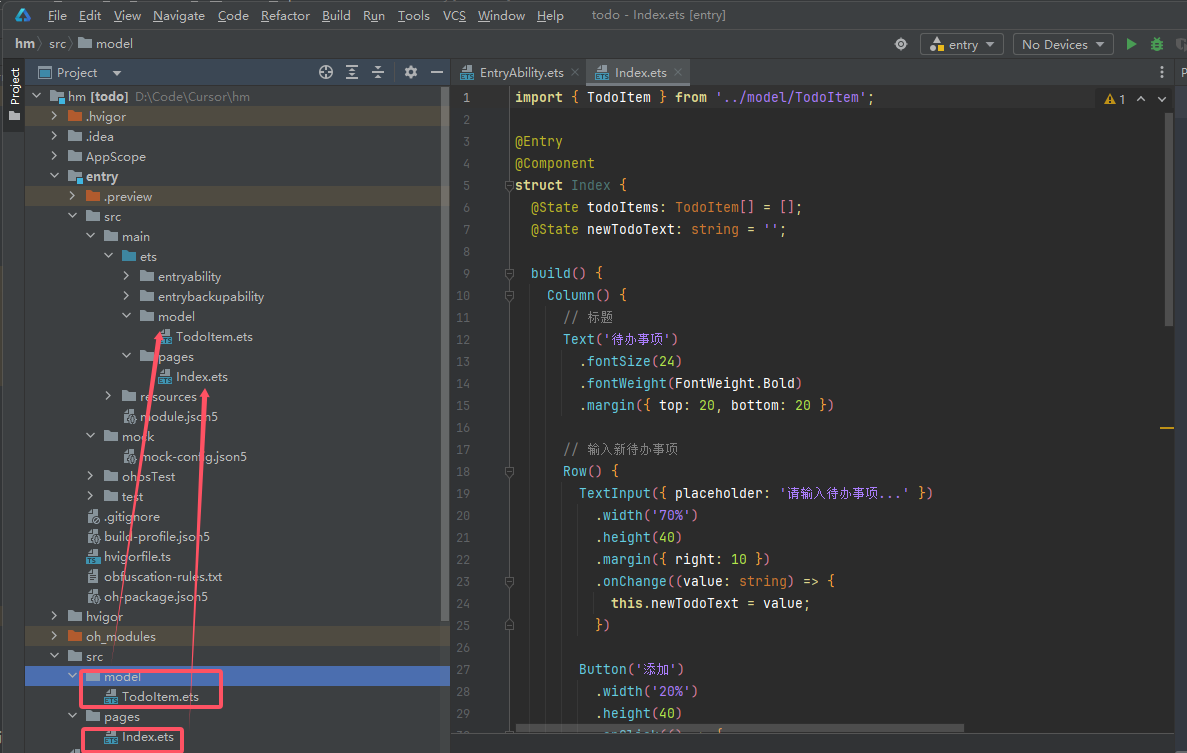
Task: Click the green Run triangle icon
Action: [1131, 44]
